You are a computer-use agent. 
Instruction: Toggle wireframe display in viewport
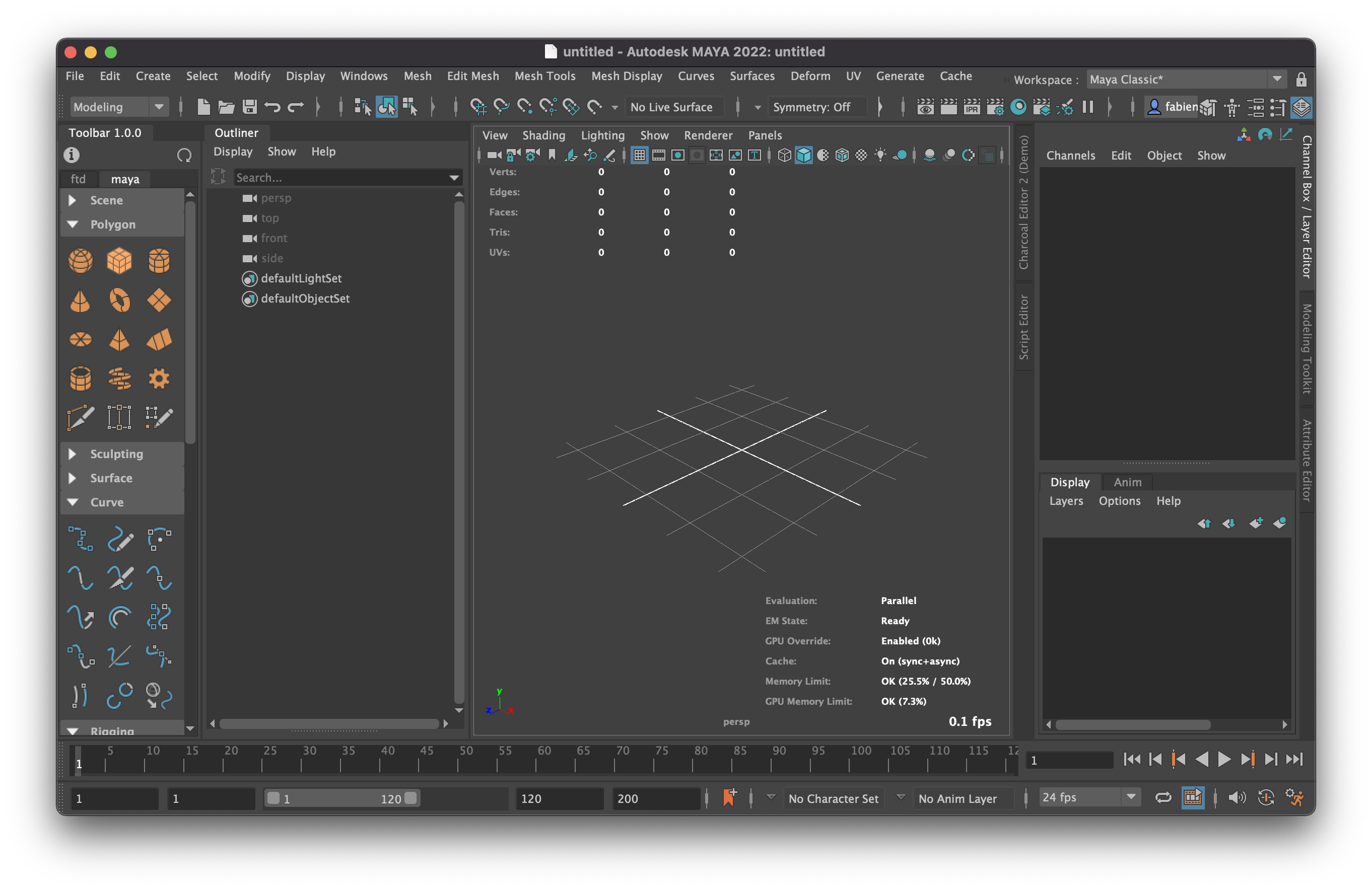tap(784, 155)
